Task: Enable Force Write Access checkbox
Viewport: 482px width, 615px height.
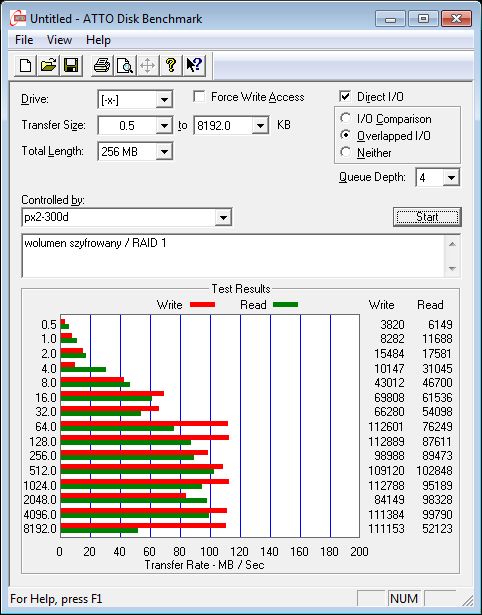Action: tap(199, 96)
